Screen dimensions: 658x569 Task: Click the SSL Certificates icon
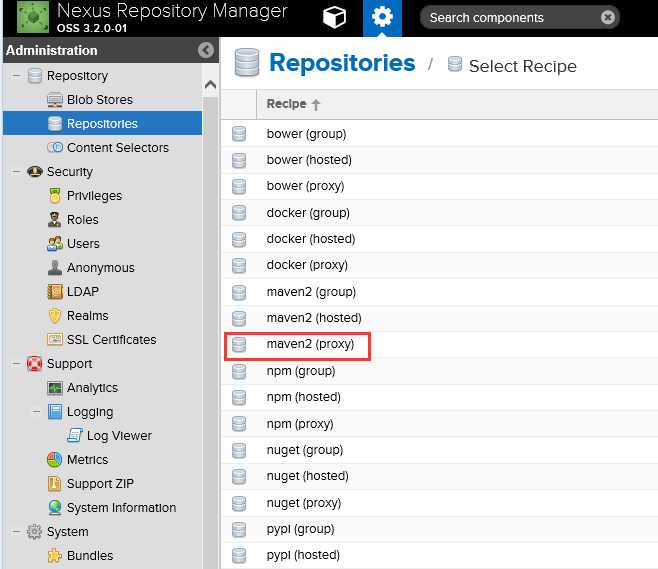click(x=55, y=339)
